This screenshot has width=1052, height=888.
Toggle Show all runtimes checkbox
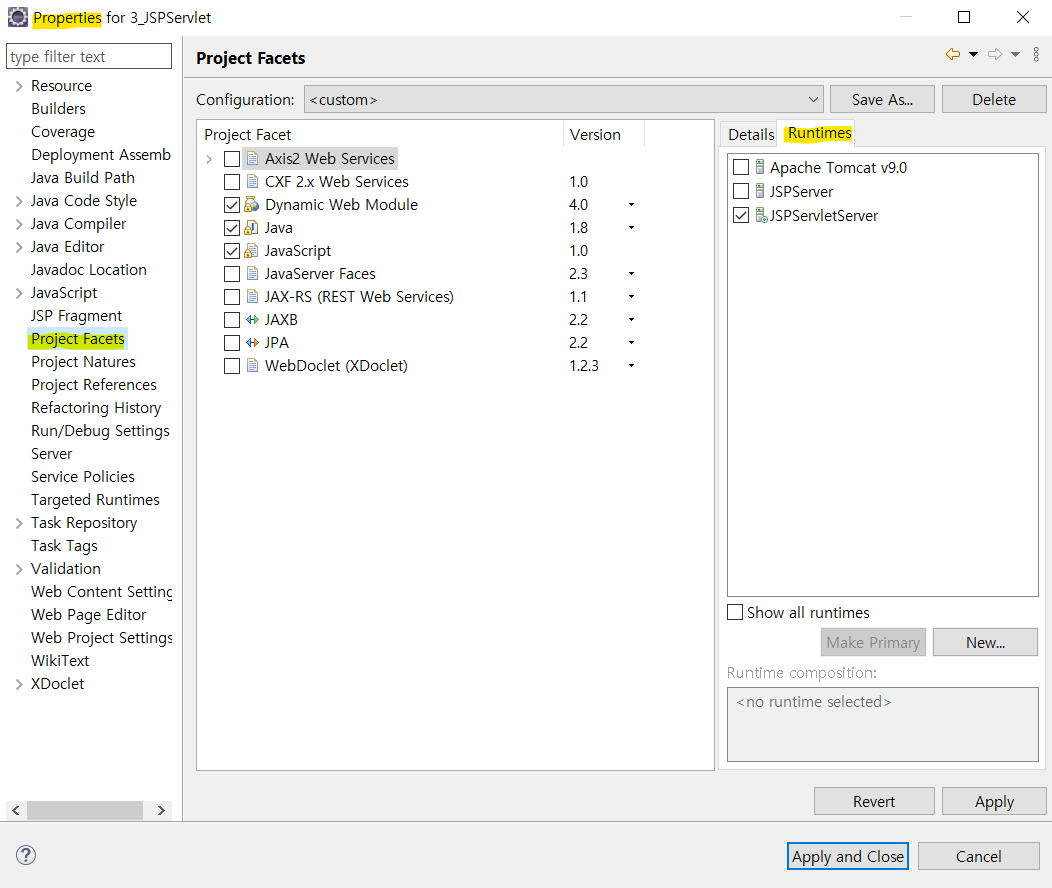(x=735, y=612)
